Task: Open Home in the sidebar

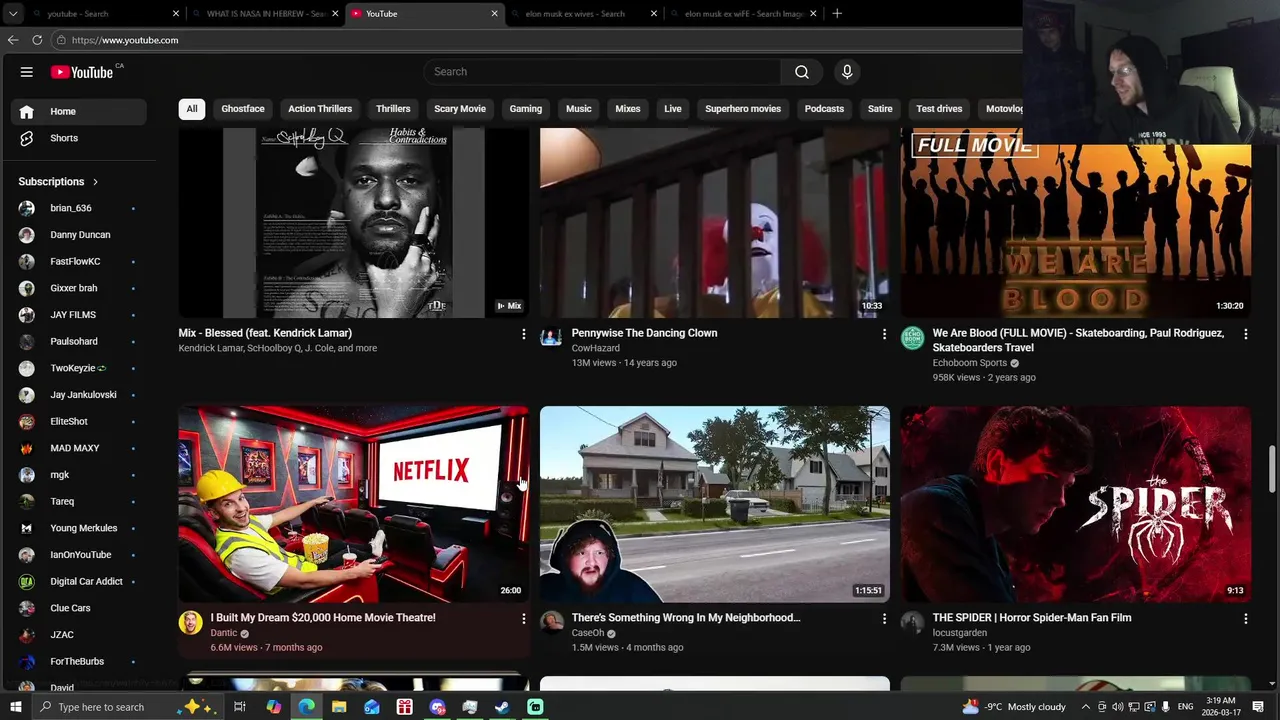Action: pyautogui.click(x=79, y=111)
